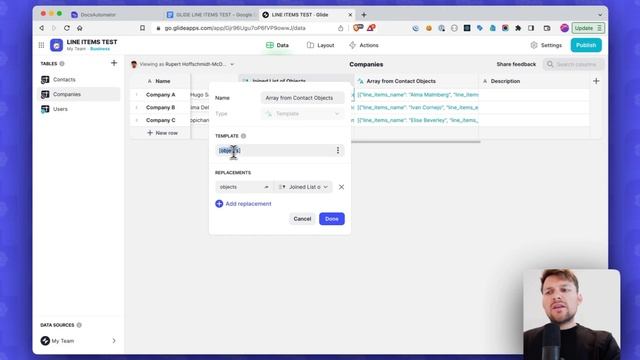Focus the Search columns field
Screen dimensions: 640x360
(x=573, y=64)
